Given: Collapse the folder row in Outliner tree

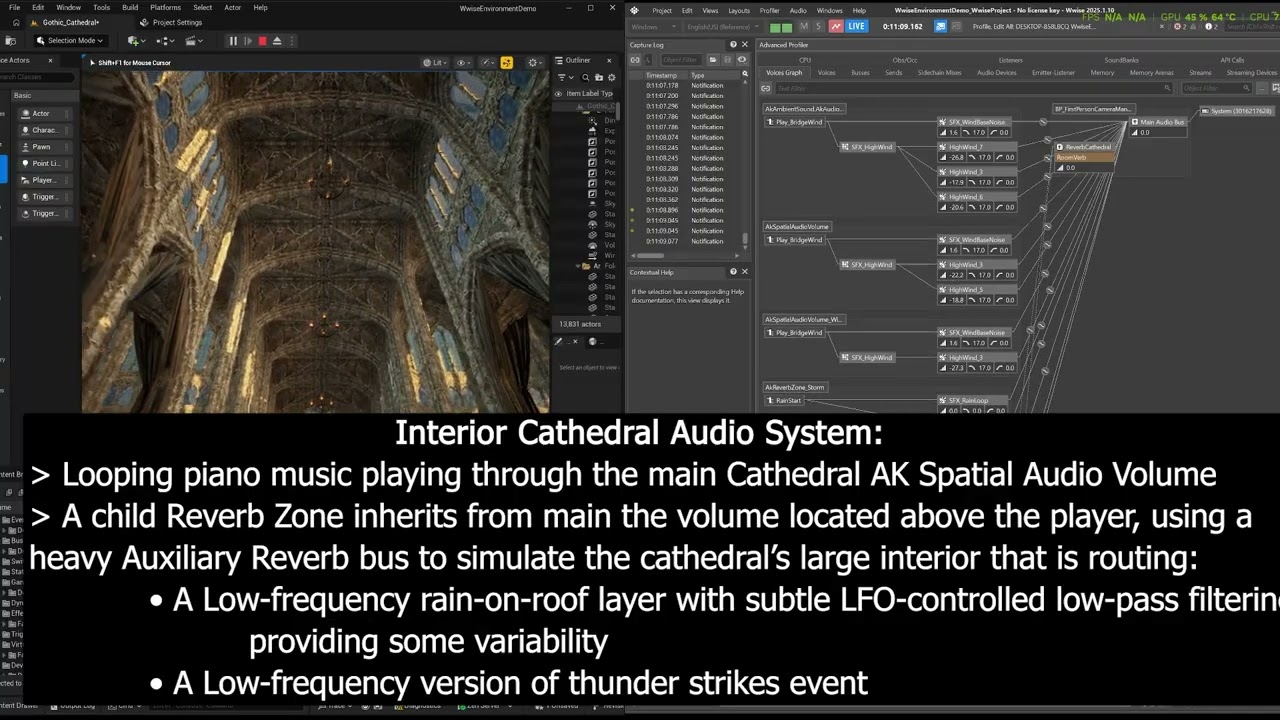Looking at the screenshot, I should click(579, 266).
